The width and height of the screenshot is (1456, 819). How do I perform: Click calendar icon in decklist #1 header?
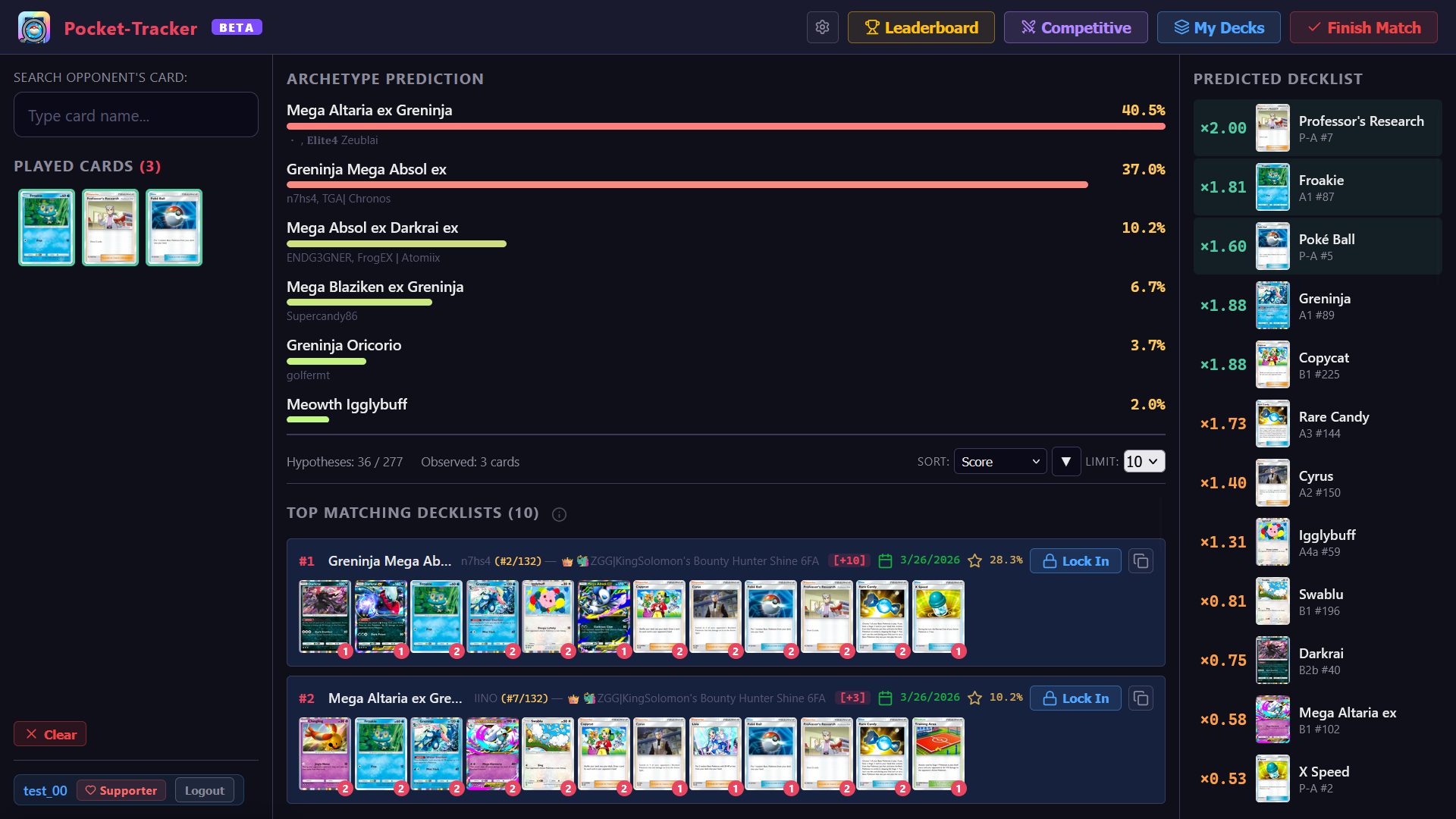[885, 561]
